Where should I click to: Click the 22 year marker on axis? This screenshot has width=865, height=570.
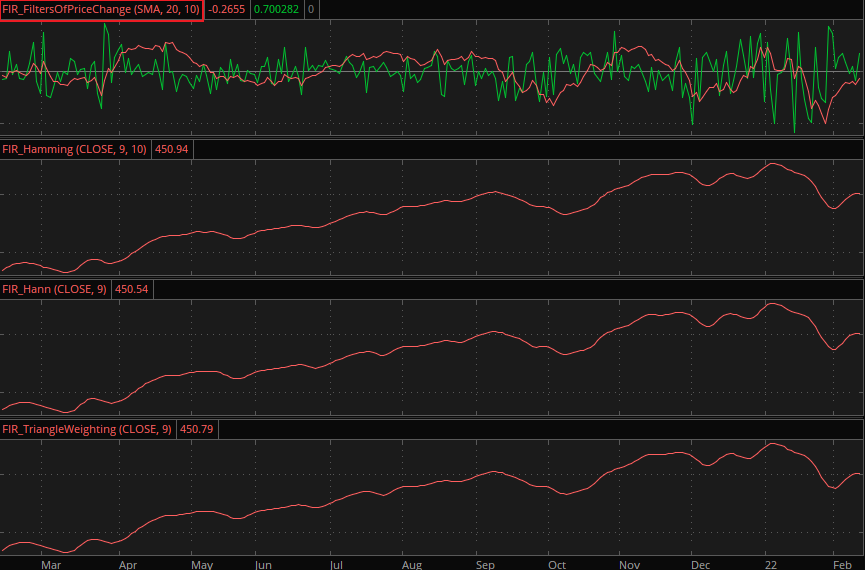click(x=772, y=563)
